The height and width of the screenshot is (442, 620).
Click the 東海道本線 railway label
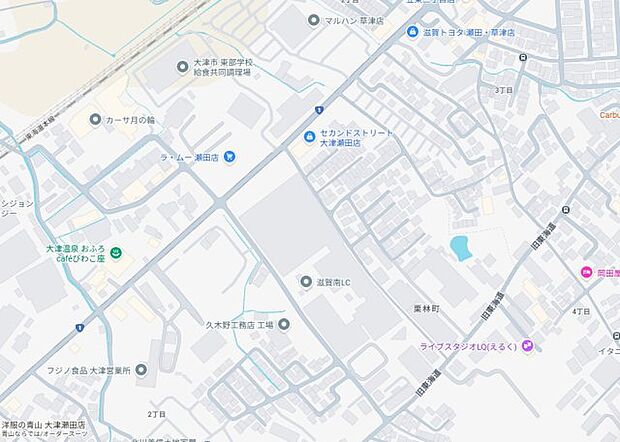(x=40, y=129)
